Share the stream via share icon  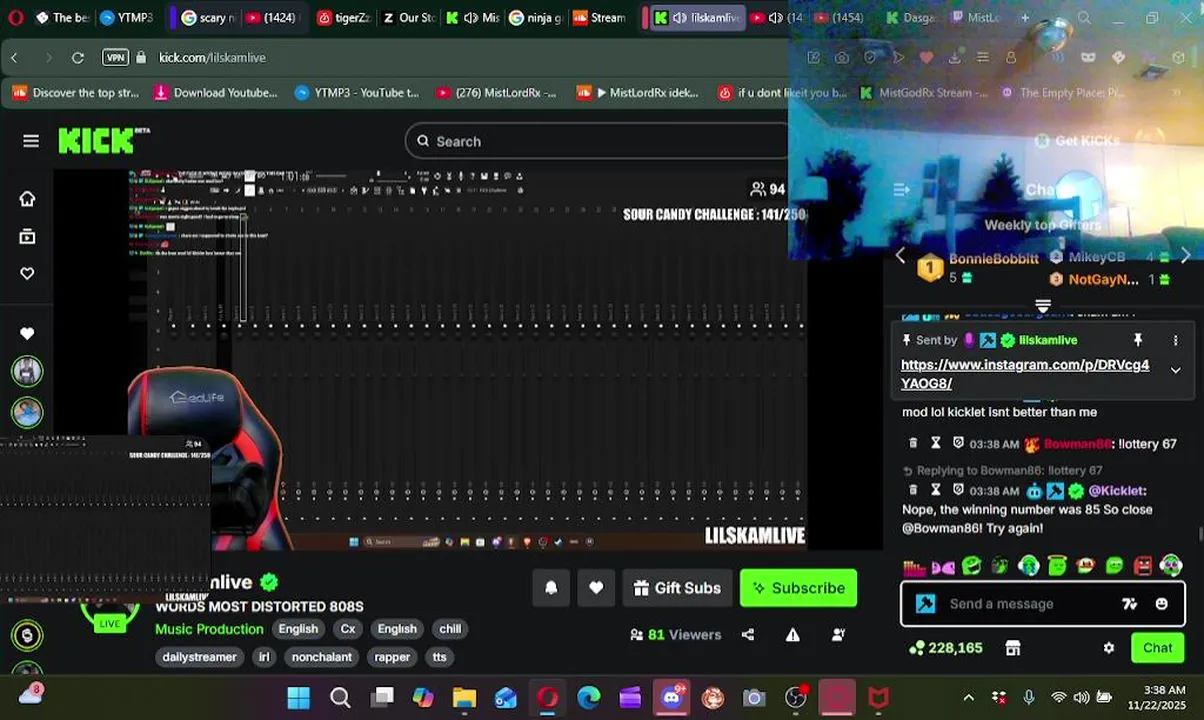tap(748, 635)
